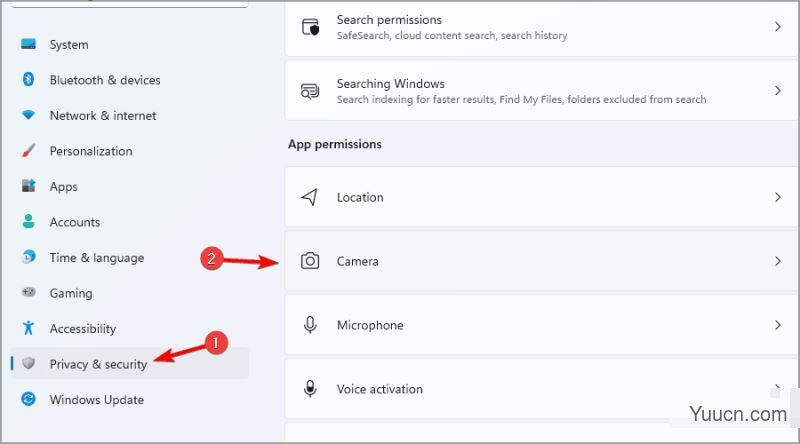800x444 pixels.
Task: Expand Searching Windows chevron
Action: coord(778,91)
